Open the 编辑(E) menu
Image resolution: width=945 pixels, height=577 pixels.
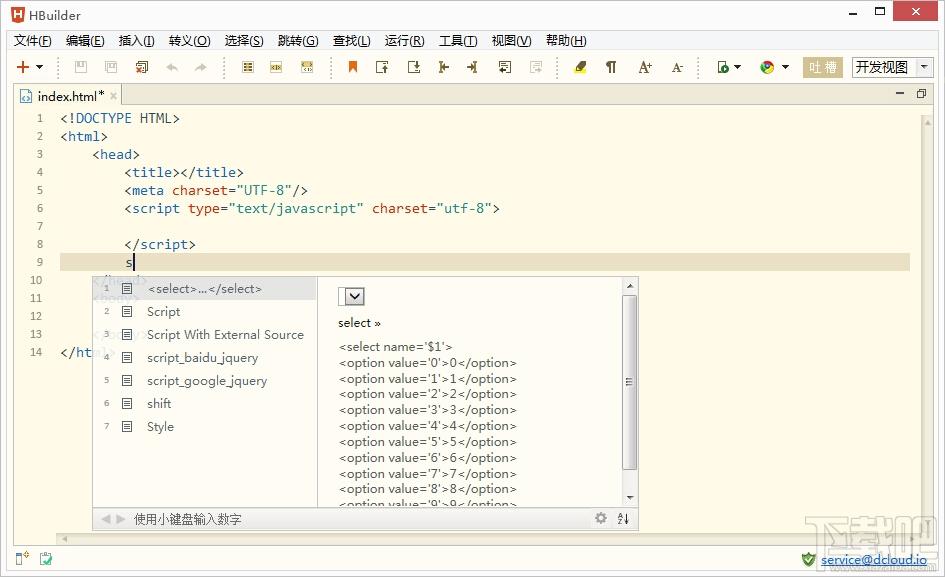coord(85,40)
